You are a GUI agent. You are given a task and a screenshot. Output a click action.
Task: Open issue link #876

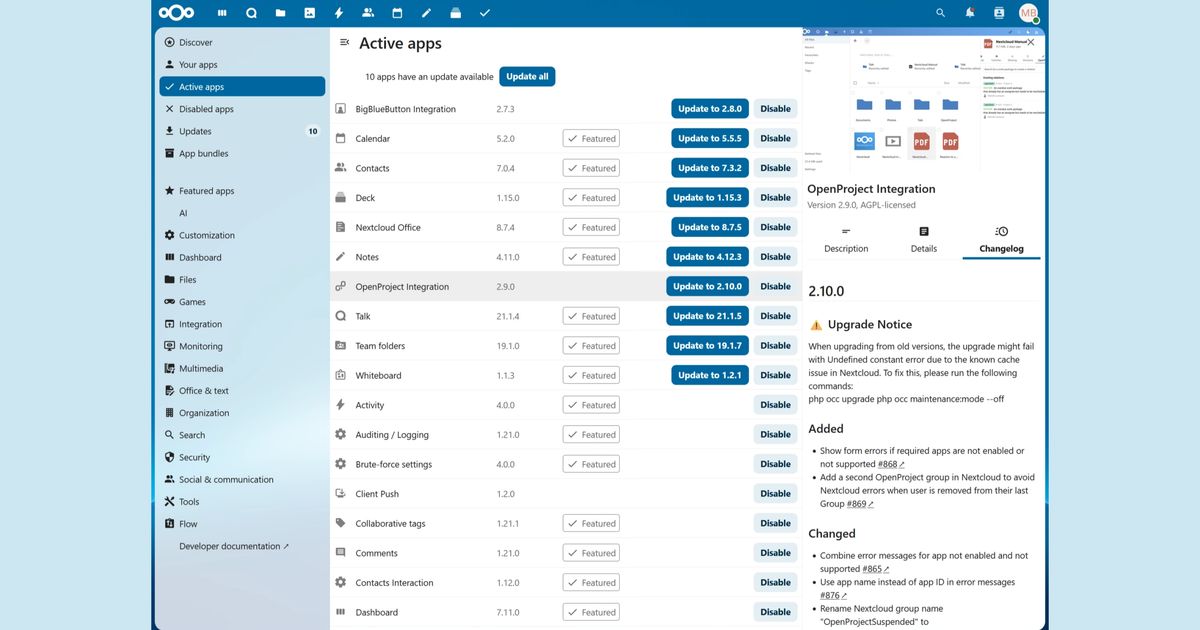pos(833,595)
